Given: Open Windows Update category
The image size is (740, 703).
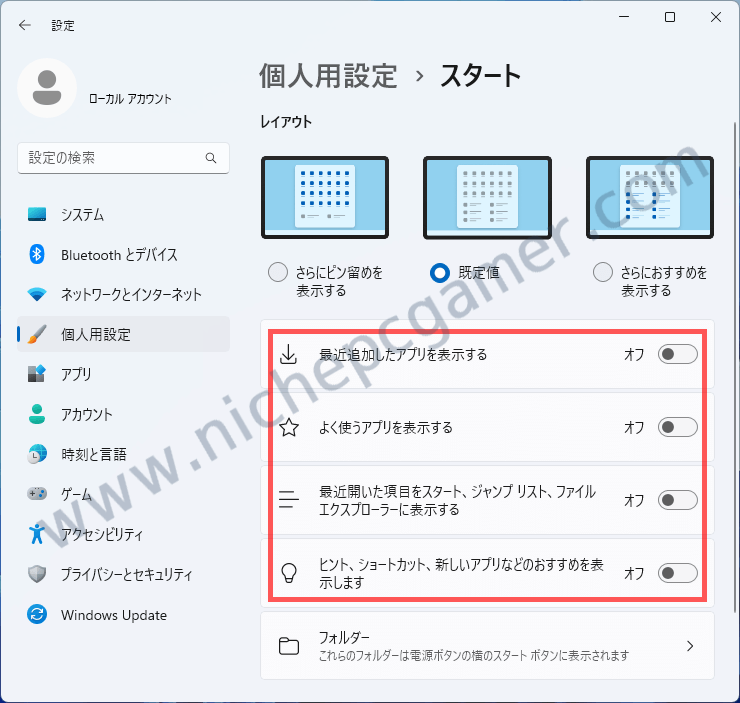Looking at the screenshot, I should [x=123, y=615].
